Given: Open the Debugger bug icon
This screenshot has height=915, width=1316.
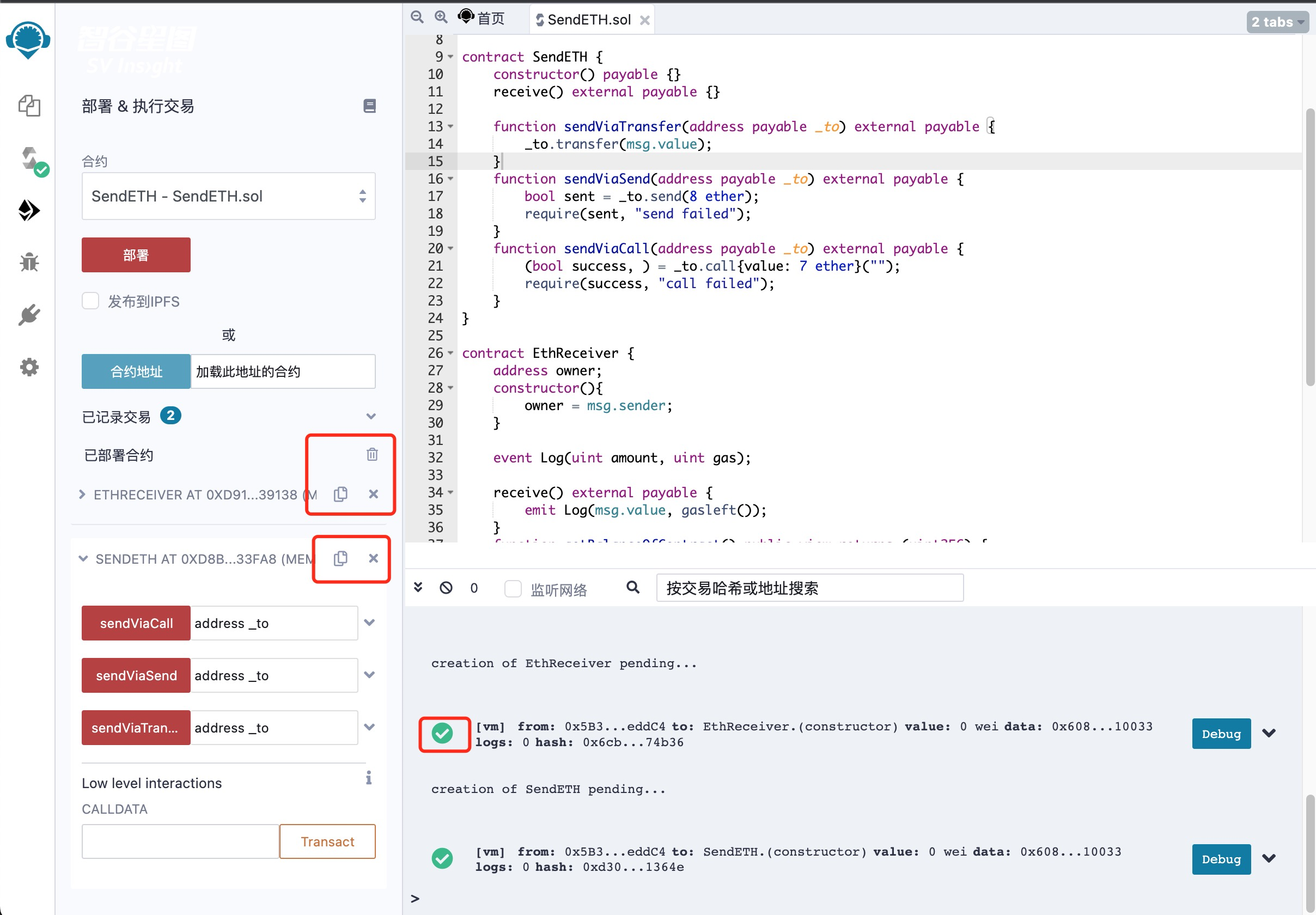Looking at the screenshot, I should click(29, 263).
